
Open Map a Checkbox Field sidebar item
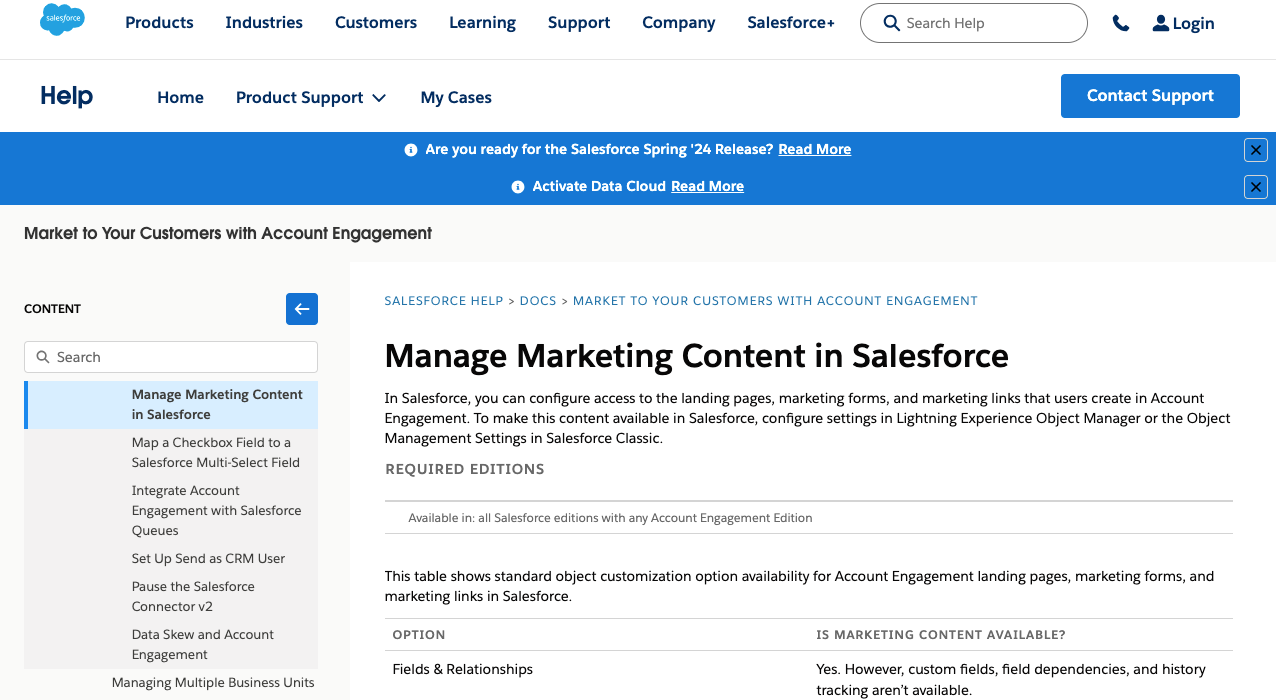[216, 453]
